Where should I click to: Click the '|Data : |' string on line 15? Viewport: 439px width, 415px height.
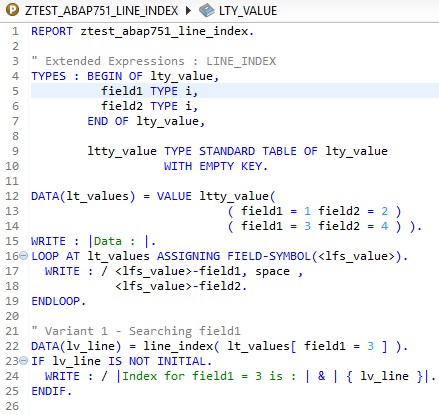[x=119, y=241]
